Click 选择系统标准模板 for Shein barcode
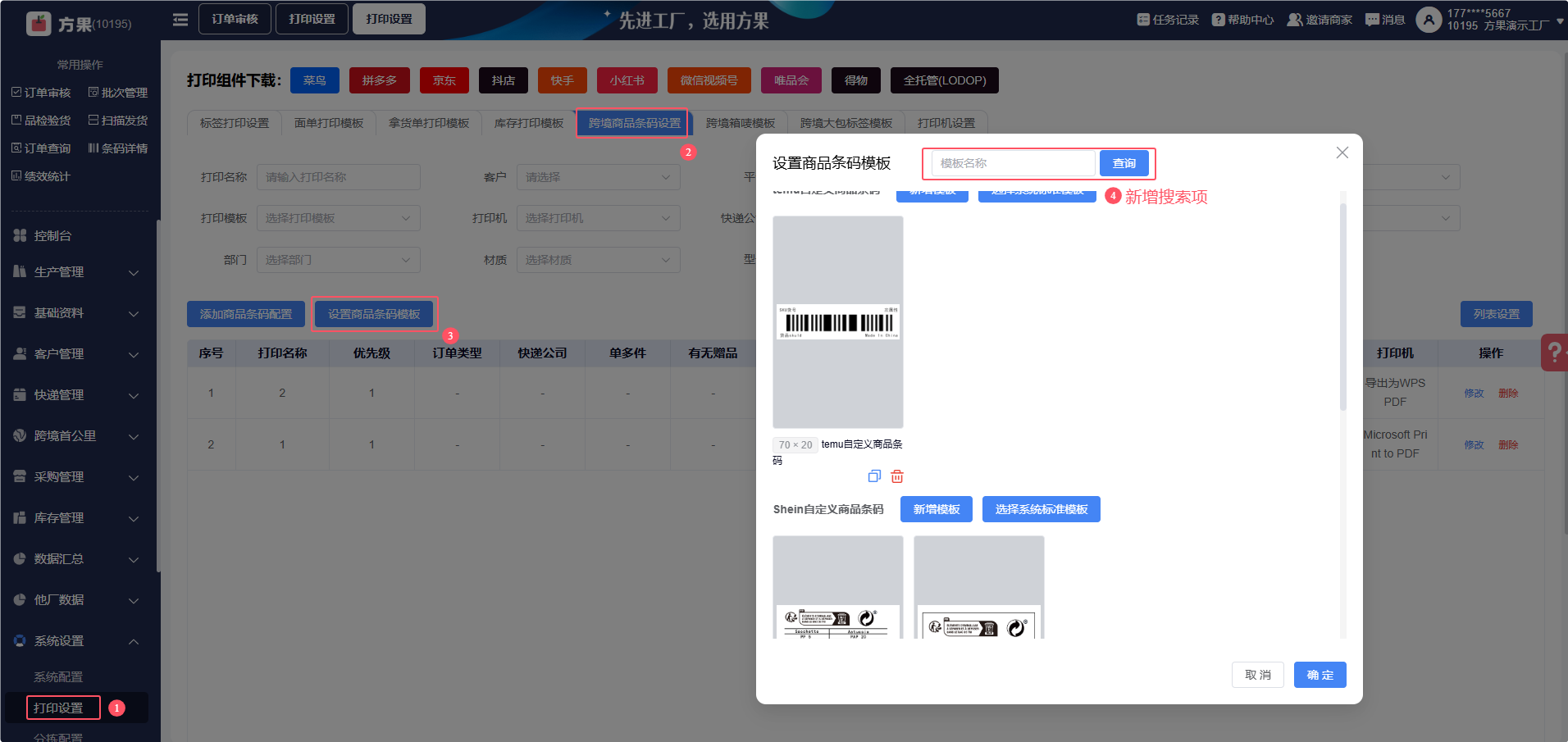This screenshot has height=742, width=1568. [1042, 509]
